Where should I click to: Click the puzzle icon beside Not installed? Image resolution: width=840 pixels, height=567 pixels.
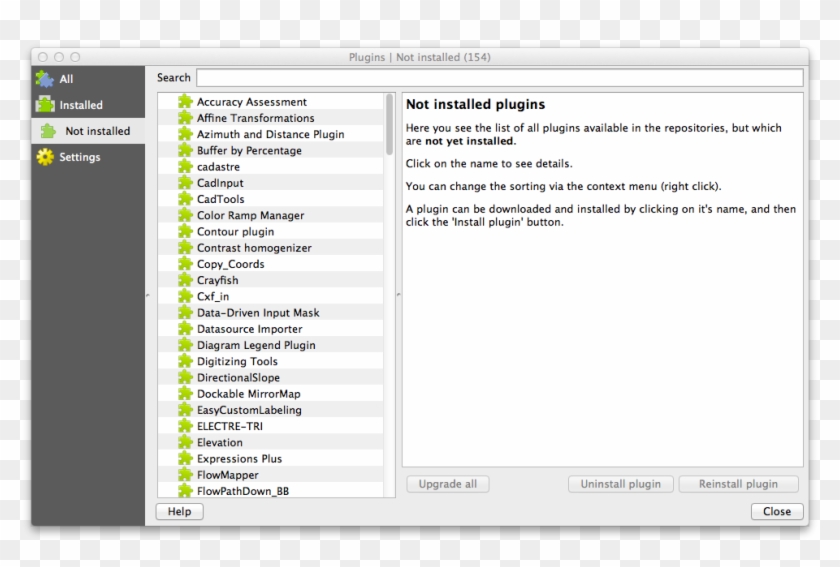tap(48, 131)
